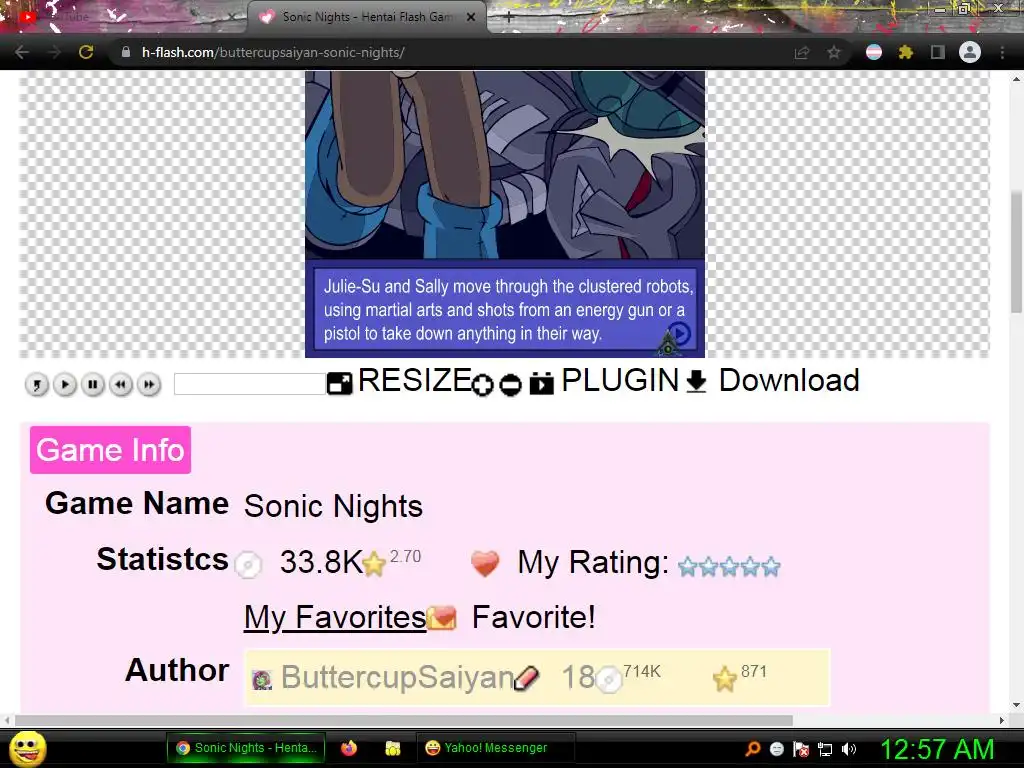Click the flash player progress bar
The width and height of the screenshot is (1024, 768).
(250, 384)
